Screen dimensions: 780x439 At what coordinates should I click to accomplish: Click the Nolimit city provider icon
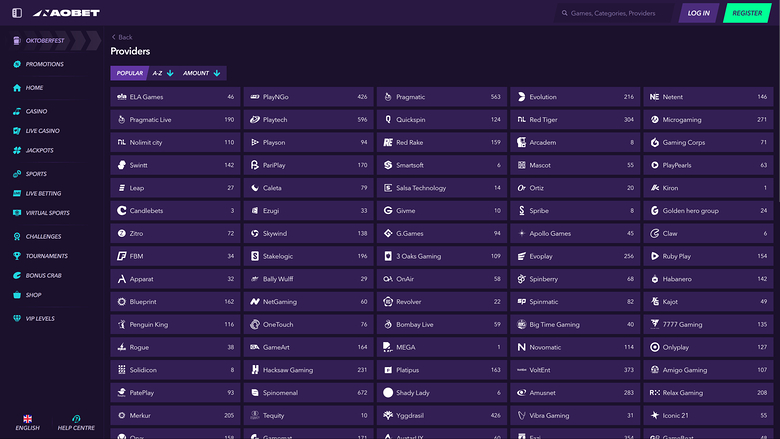pos(121,142)
